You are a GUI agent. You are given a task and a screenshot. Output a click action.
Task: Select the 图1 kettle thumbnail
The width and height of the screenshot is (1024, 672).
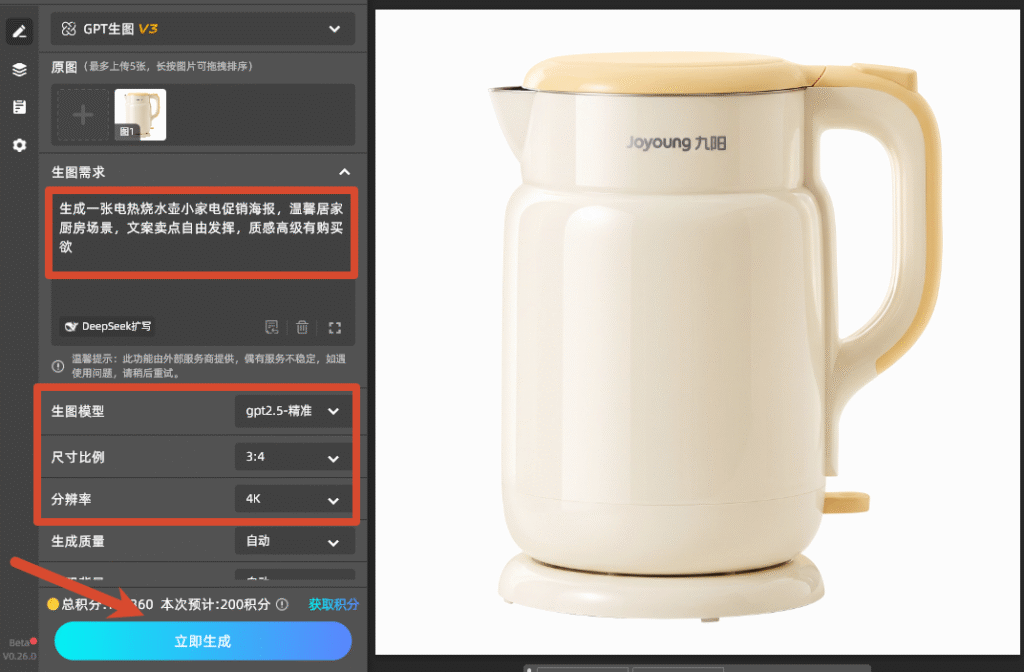pos(140,115)
